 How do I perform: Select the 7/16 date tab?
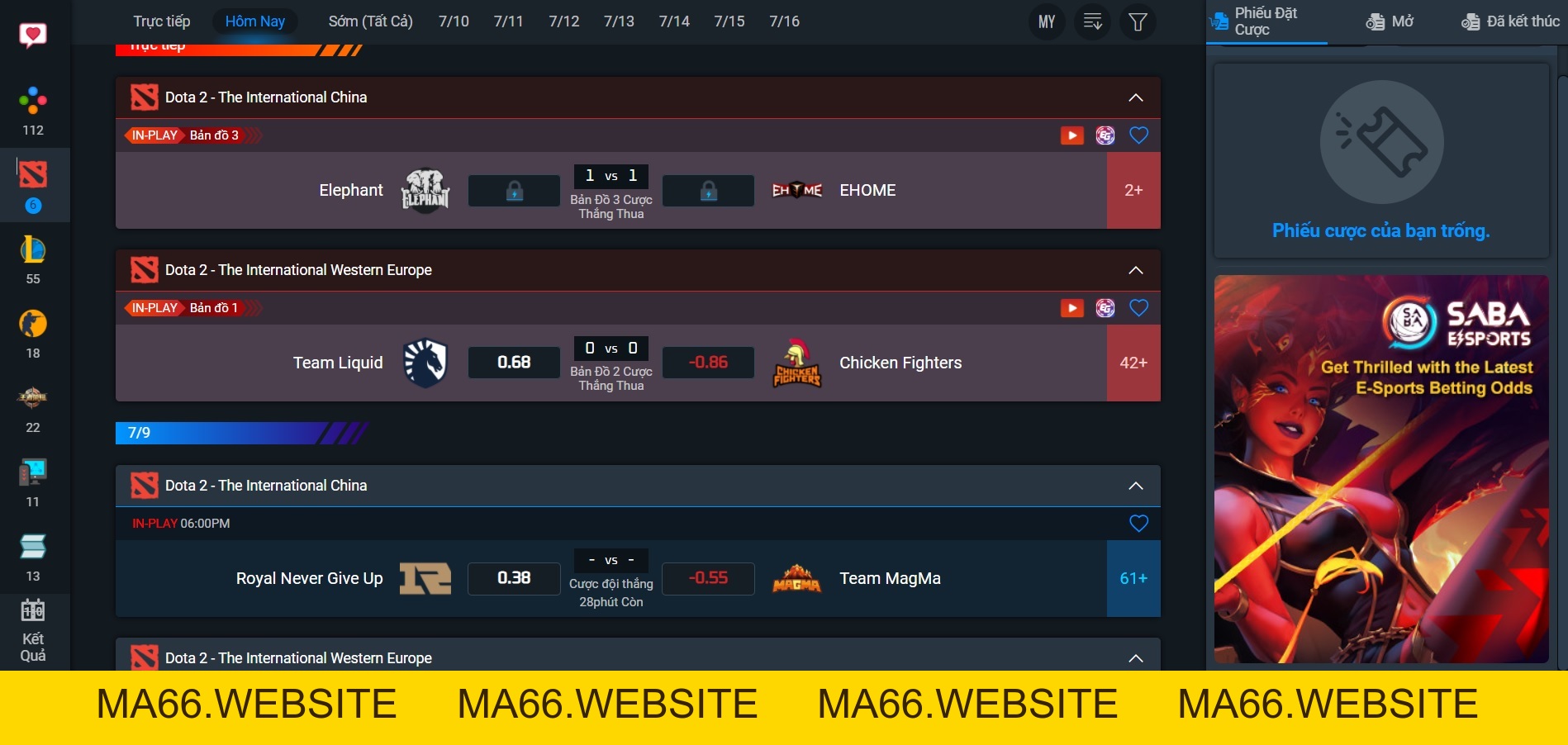(784, 21)
